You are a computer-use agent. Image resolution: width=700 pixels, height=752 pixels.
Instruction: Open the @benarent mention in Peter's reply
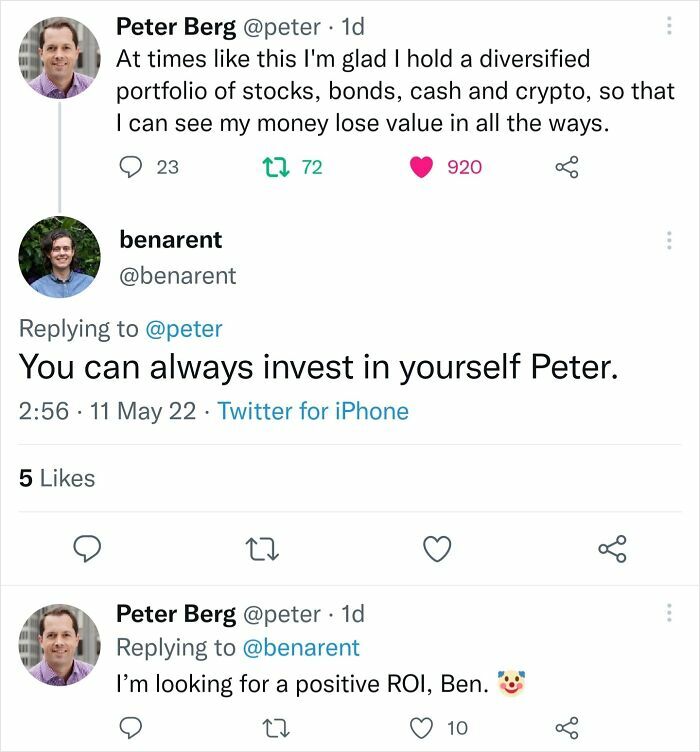click(x=301, y=648)
